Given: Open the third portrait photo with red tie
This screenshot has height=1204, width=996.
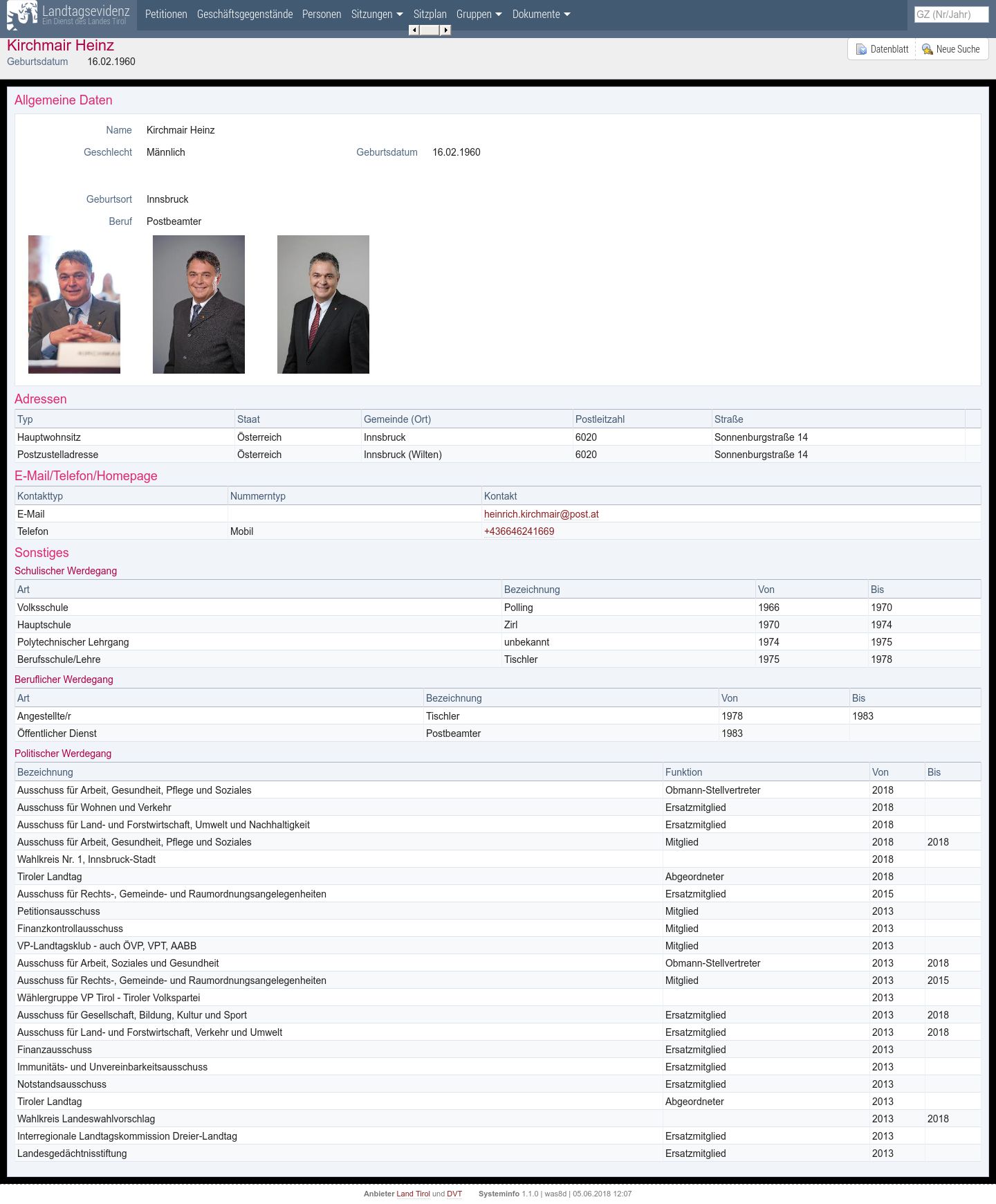Looking at the screenshot, I should pos(323,304).
